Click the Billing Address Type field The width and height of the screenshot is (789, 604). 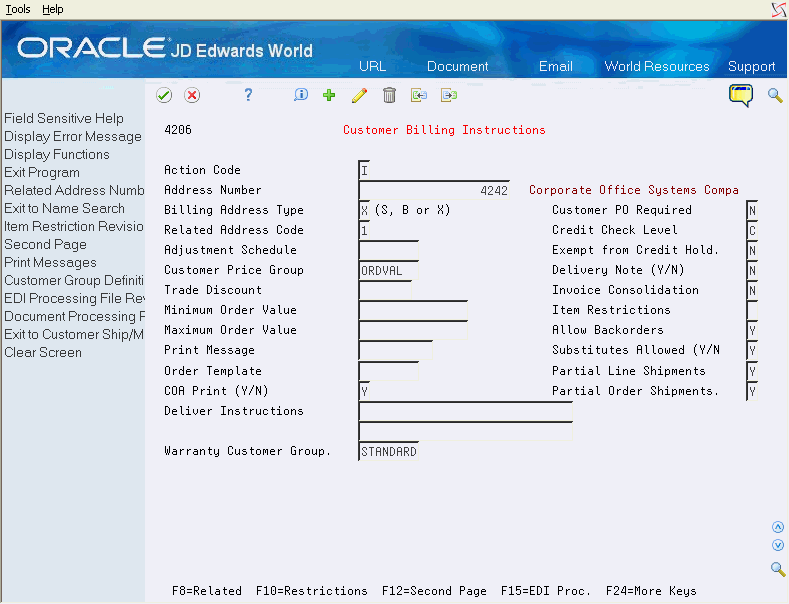point(364,210)
